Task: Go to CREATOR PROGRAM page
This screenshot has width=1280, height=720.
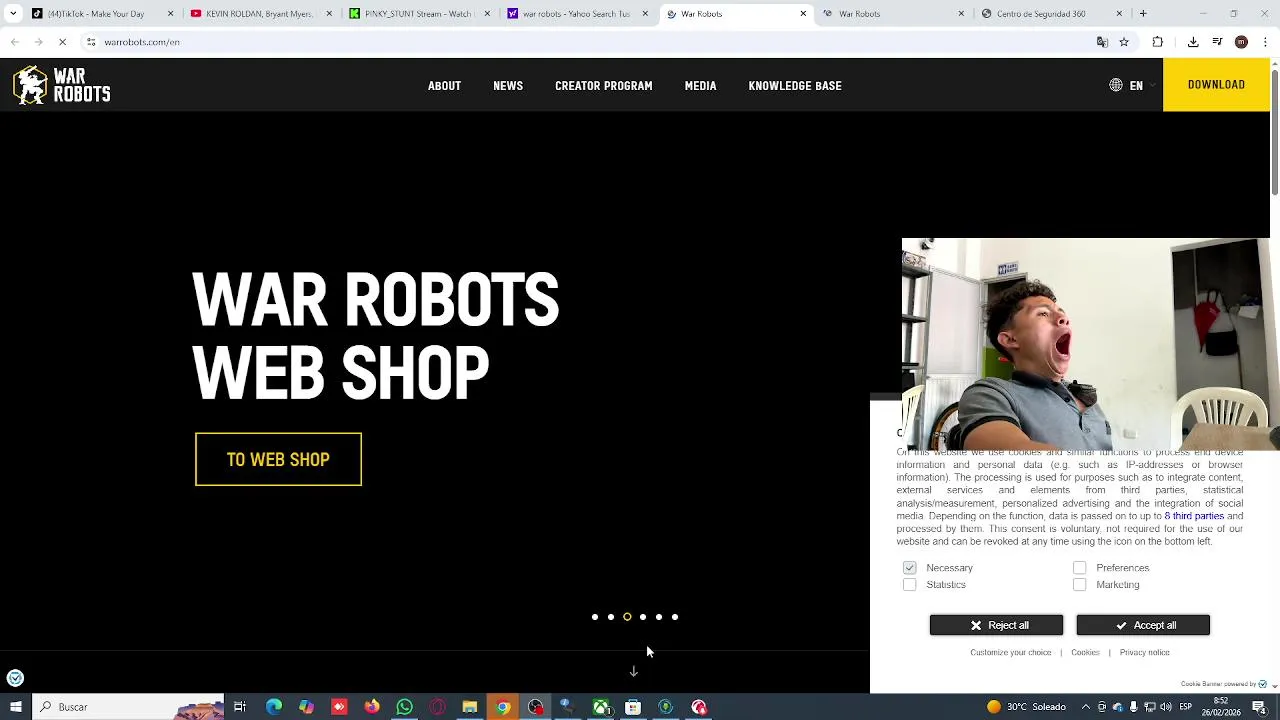Action: coord(604,86)
